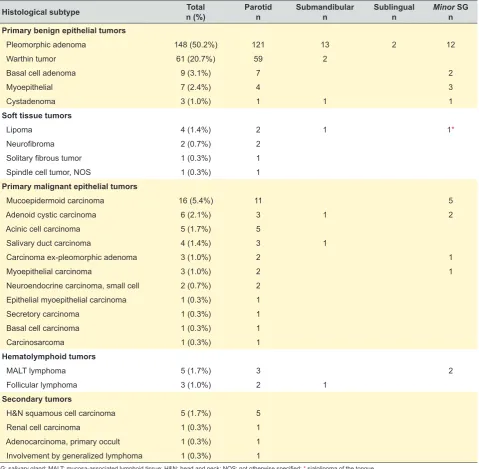Viewport: 479px width, 469px height.
Task: Click the total '7 (2.4%)'
Action: (196, 87)
